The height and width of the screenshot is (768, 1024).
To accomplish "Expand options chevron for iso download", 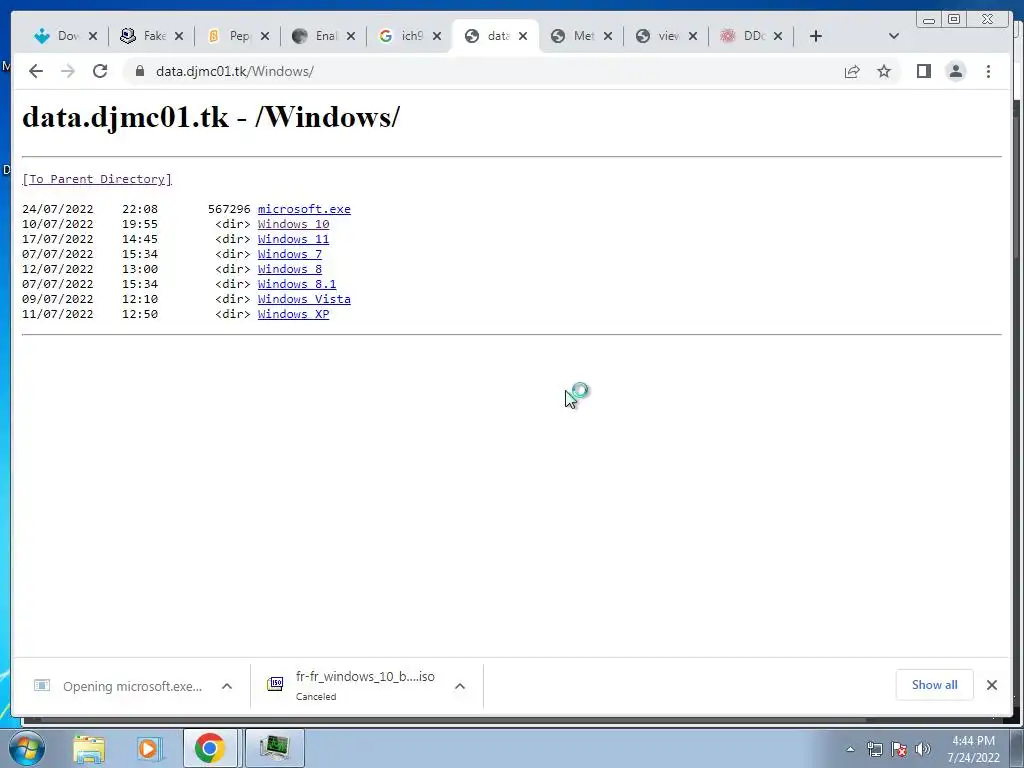I will [460, 686].
